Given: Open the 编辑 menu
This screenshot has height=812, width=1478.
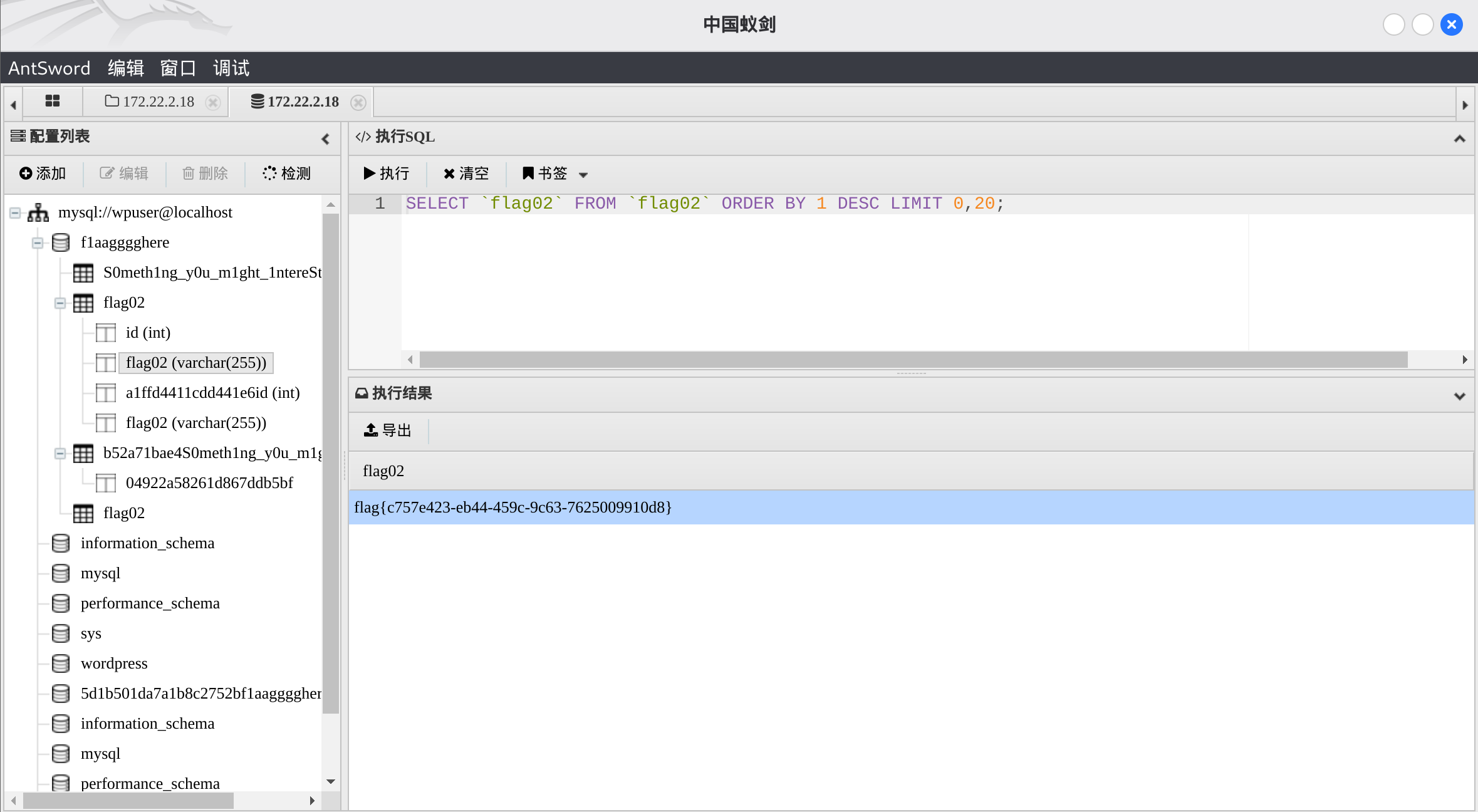Looking at the screenshot, I should [x=126, y=68].
